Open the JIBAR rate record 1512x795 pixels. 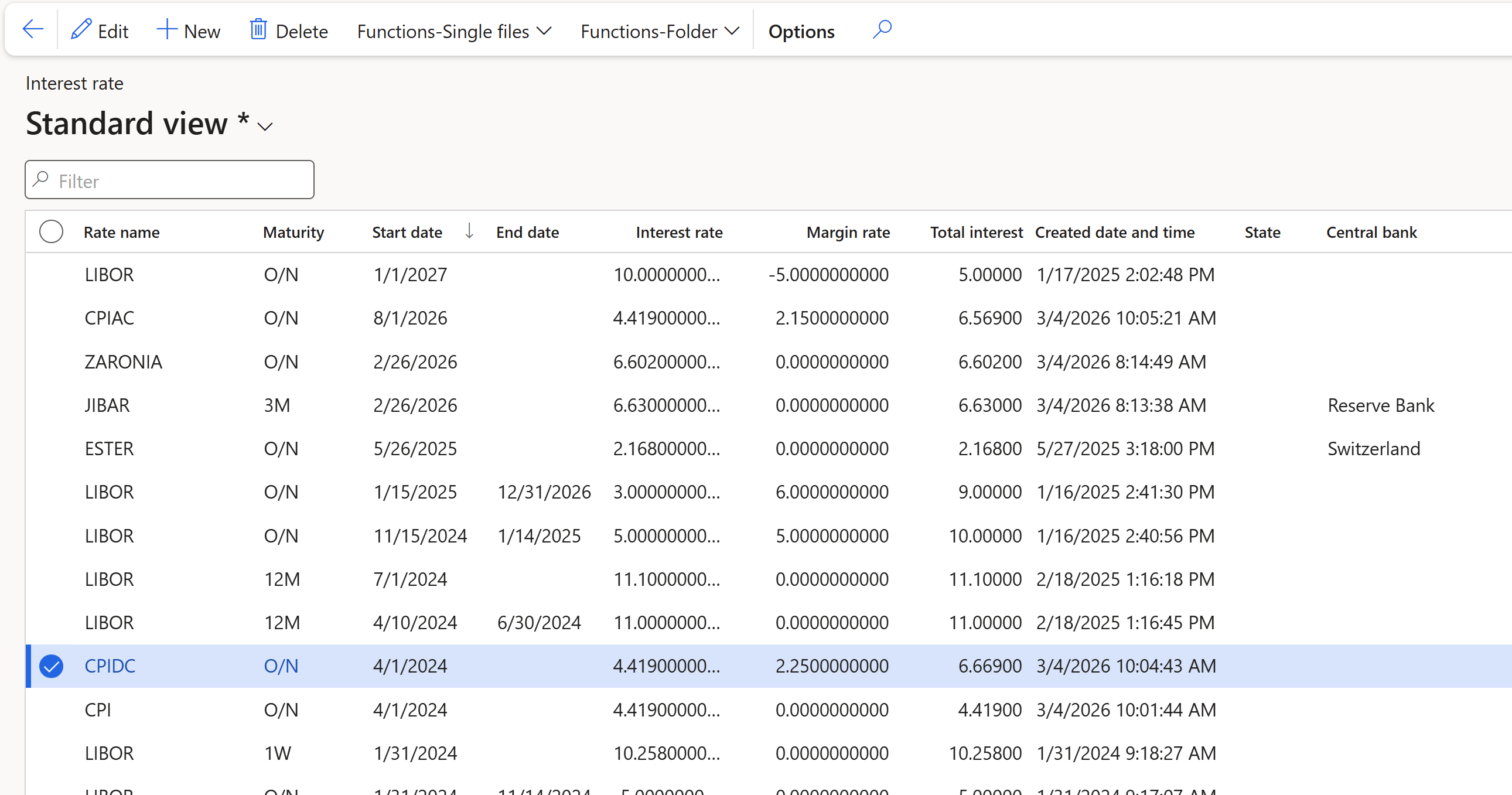point(107,405)
